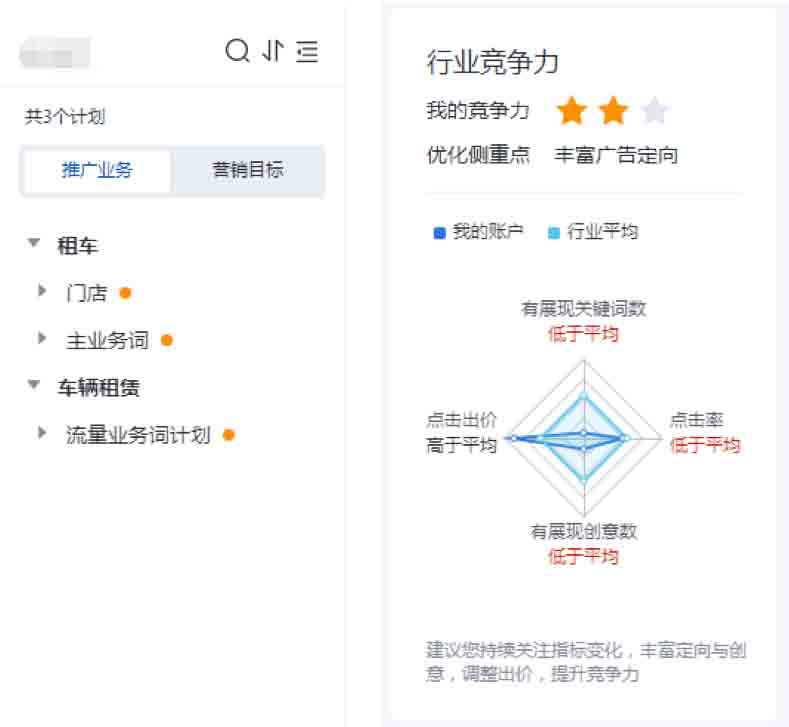789x727 pixels.
Task: Collapse the 车辆租赁 group
Action: (x=35, y=385)
